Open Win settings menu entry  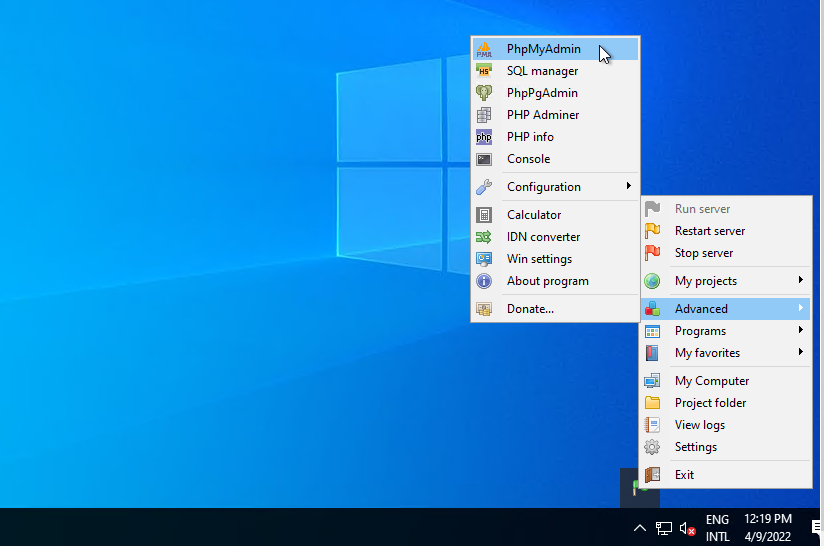(539, 259)
